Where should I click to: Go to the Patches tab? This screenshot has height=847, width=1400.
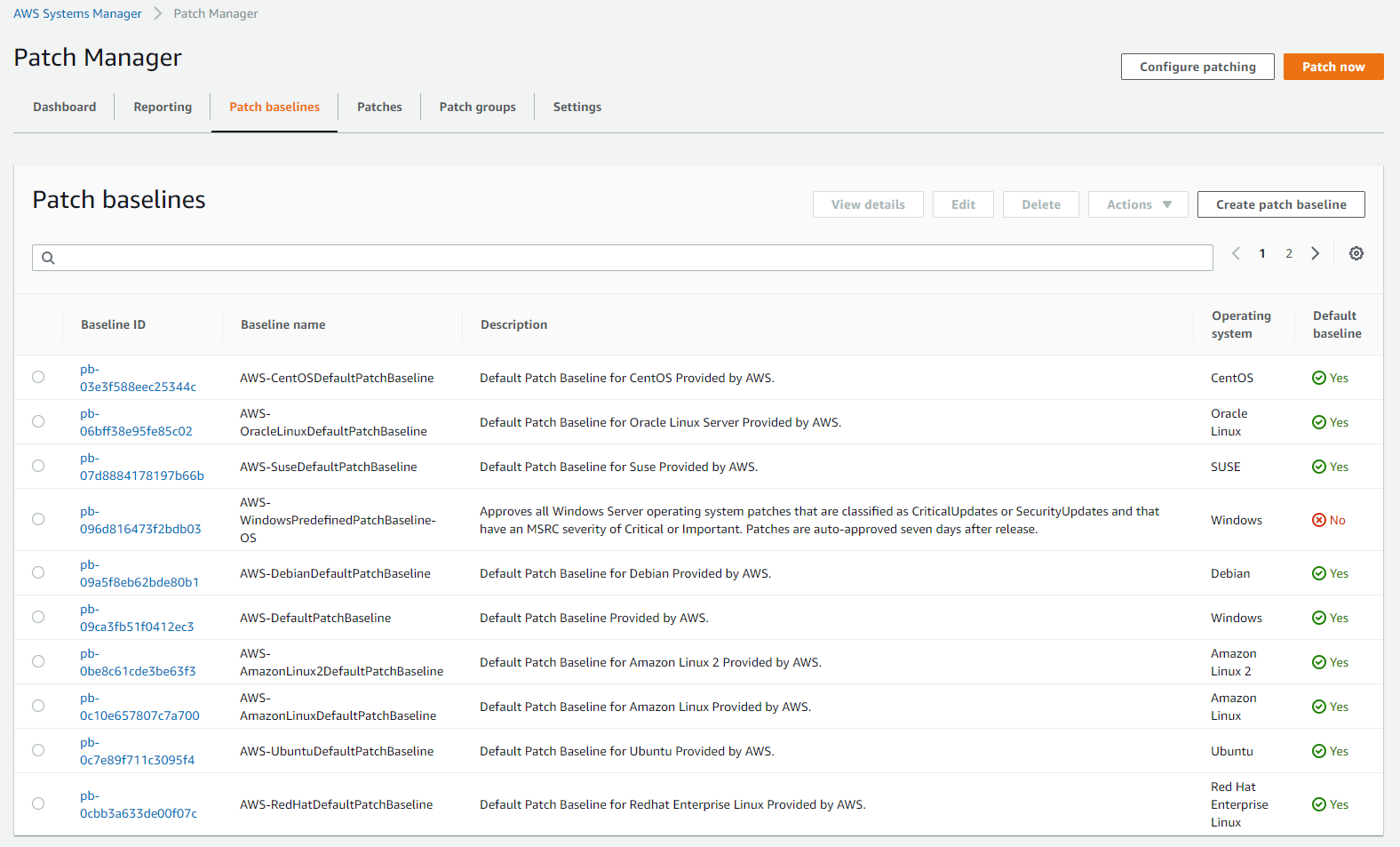tap(379, 107)
